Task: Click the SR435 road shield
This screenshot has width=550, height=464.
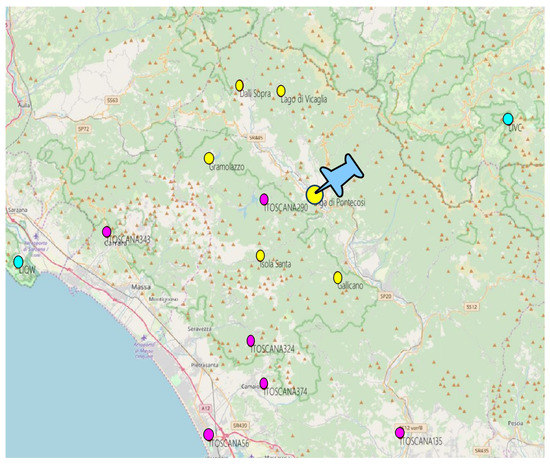Action: coord(481,450)
